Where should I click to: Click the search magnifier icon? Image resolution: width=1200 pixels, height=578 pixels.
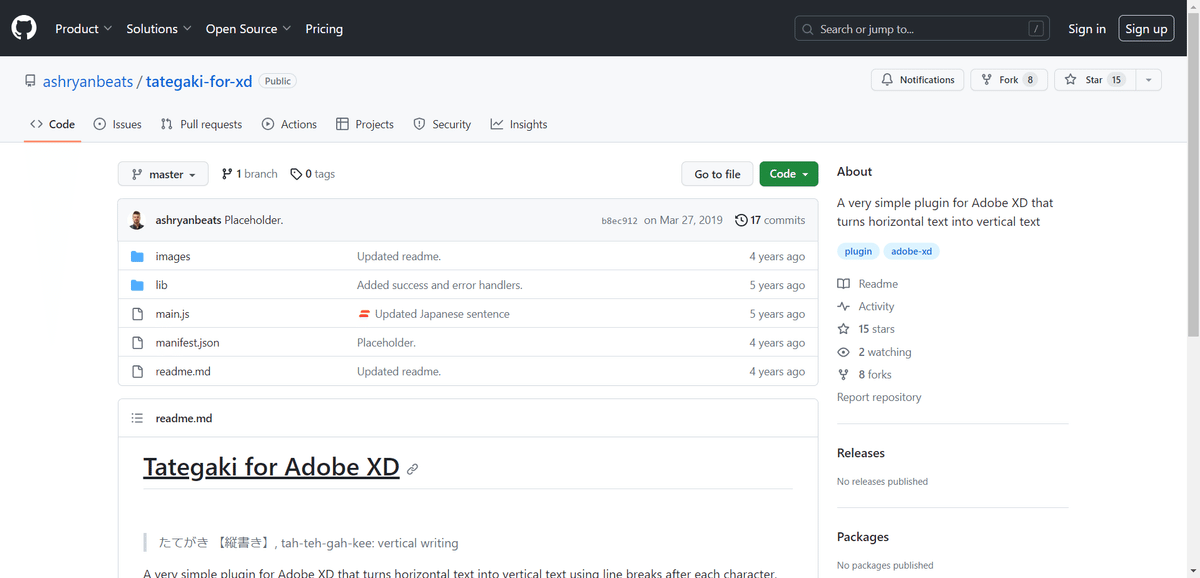808,29
